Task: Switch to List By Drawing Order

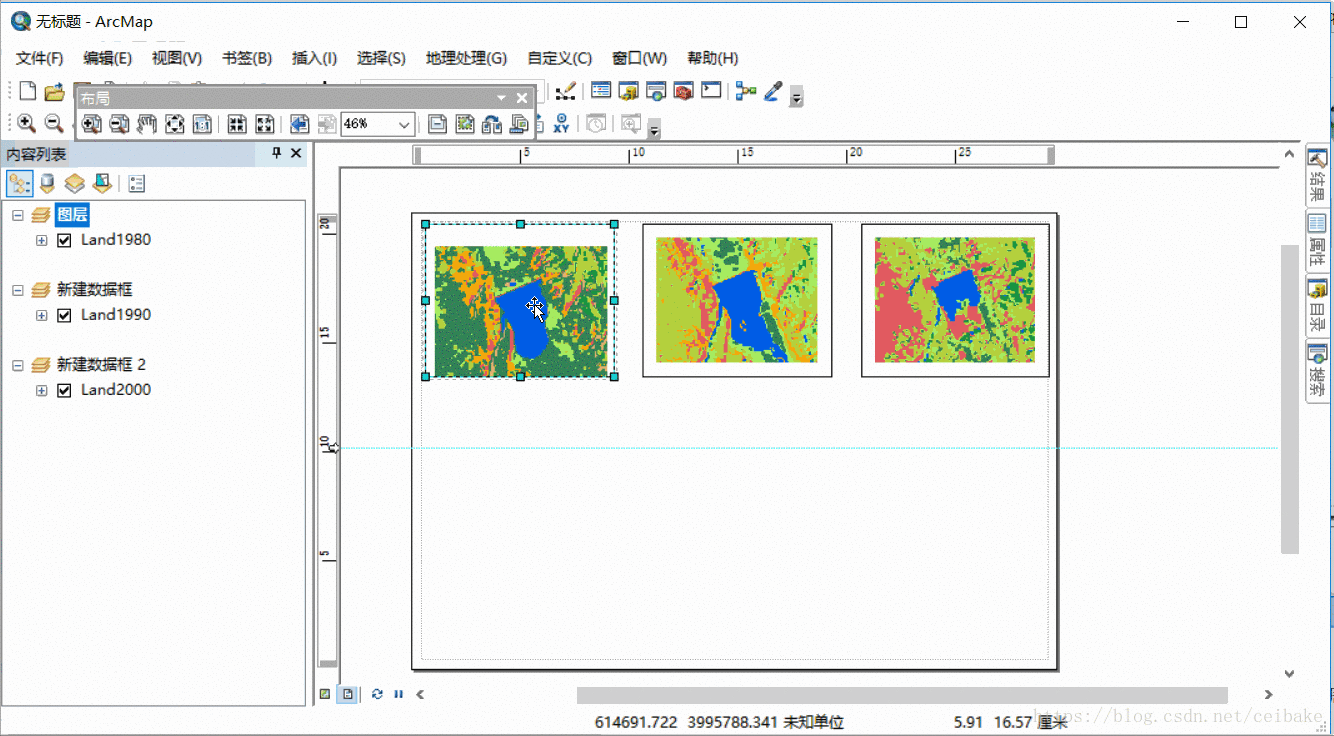Action: coord(19,183)
